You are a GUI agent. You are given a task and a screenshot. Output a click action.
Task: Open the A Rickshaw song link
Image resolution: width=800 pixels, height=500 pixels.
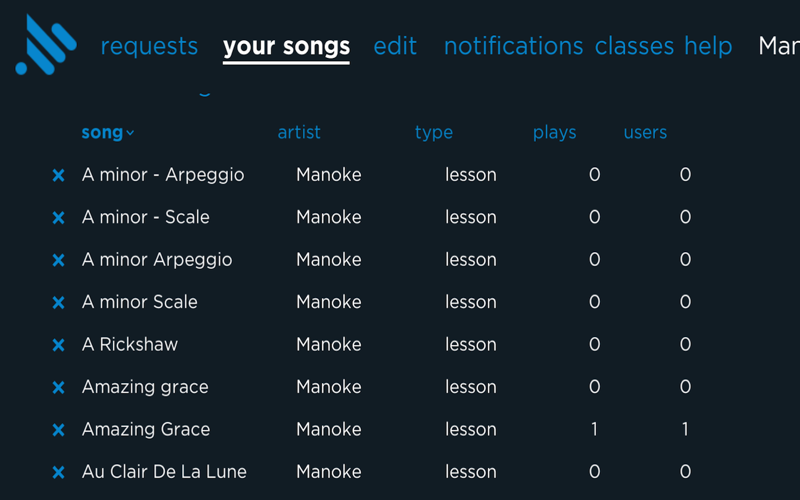pos(130,344)
